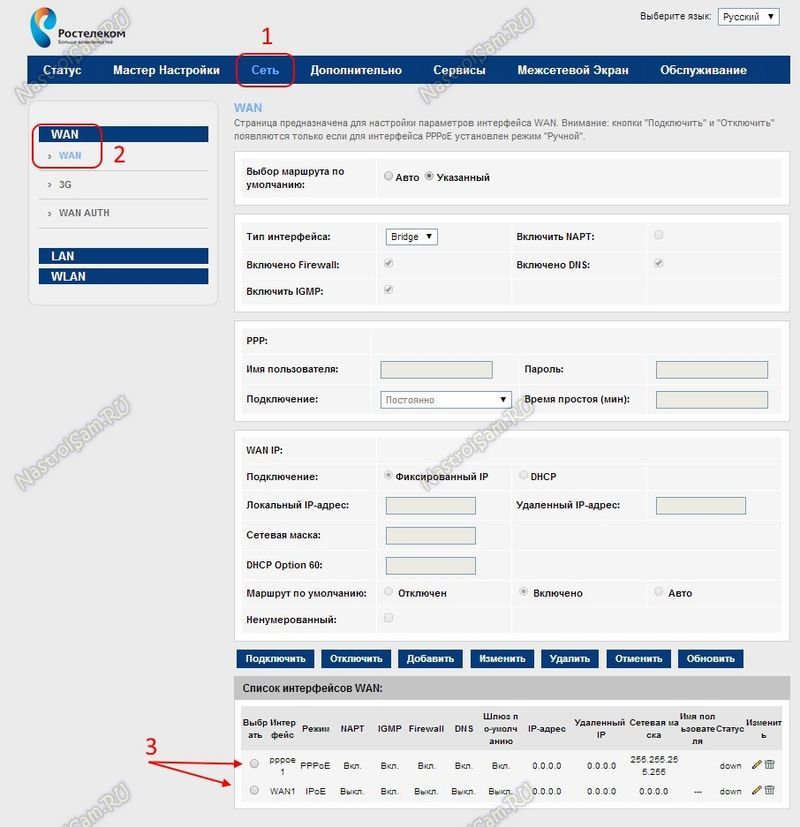Click the Список интерфейсов WAN heading
The image size is (800, 827).
pyautogui.click(x=313, y=688)
